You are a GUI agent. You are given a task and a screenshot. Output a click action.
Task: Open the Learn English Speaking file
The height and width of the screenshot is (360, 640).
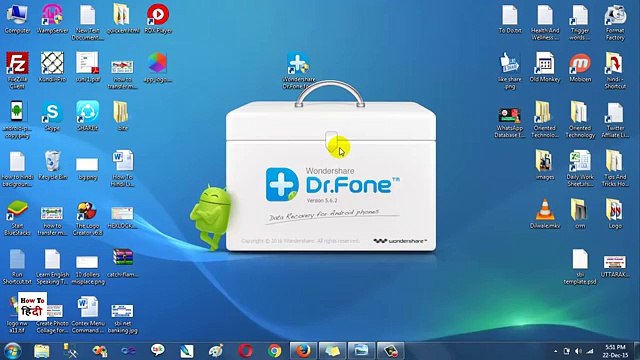[52, 266]
